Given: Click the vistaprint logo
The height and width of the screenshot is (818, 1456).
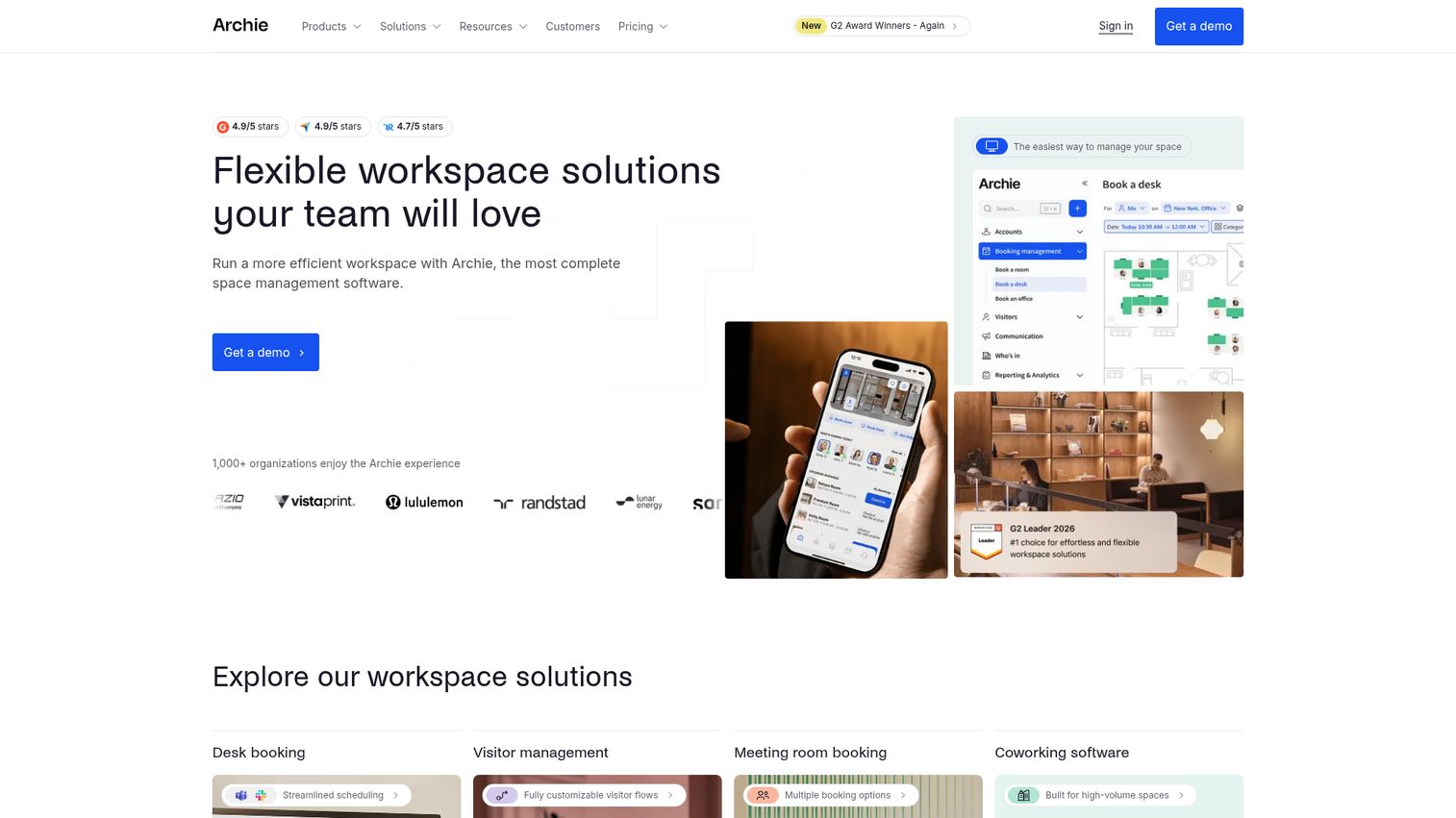Looking at the screenshot, I should pyautogui.click(x=314, y=502).
